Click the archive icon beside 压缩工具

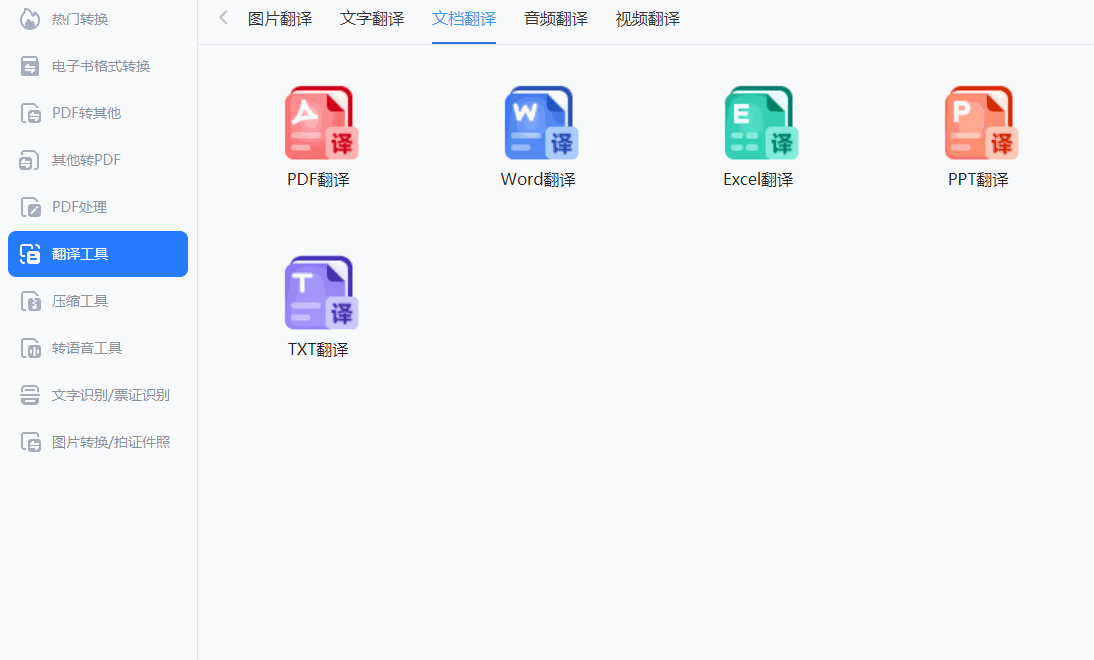[30, 301]
